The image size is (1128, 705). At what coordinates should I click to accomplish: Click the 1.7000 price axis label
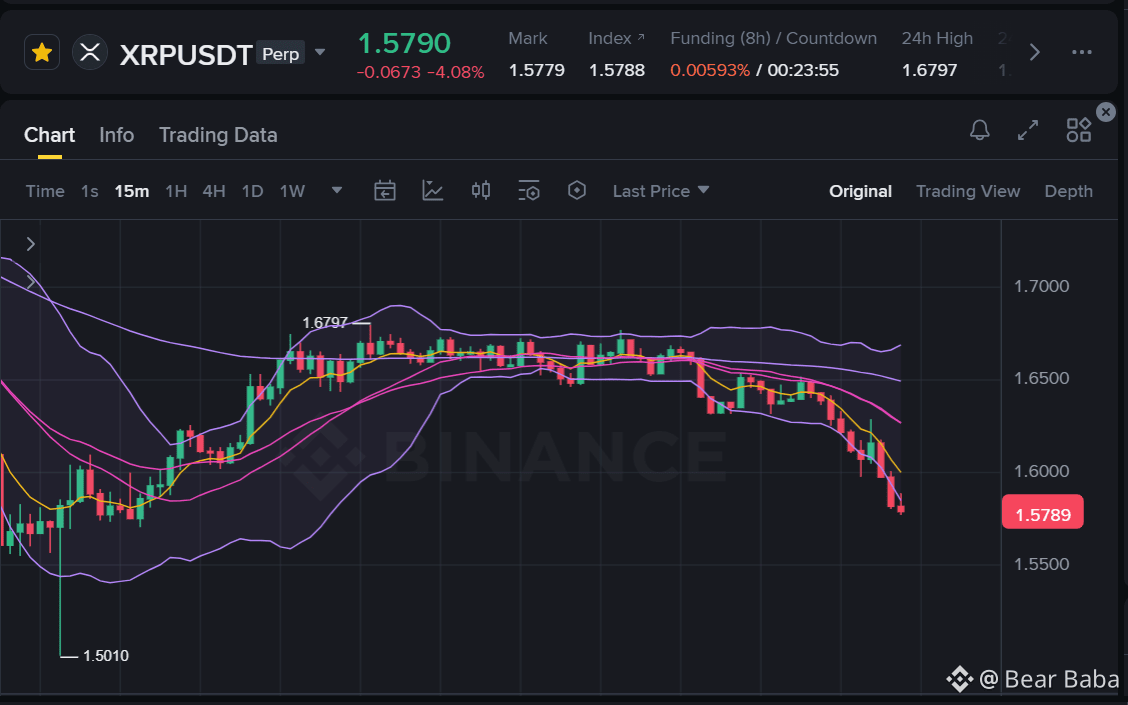click(x=1041, y=286)
